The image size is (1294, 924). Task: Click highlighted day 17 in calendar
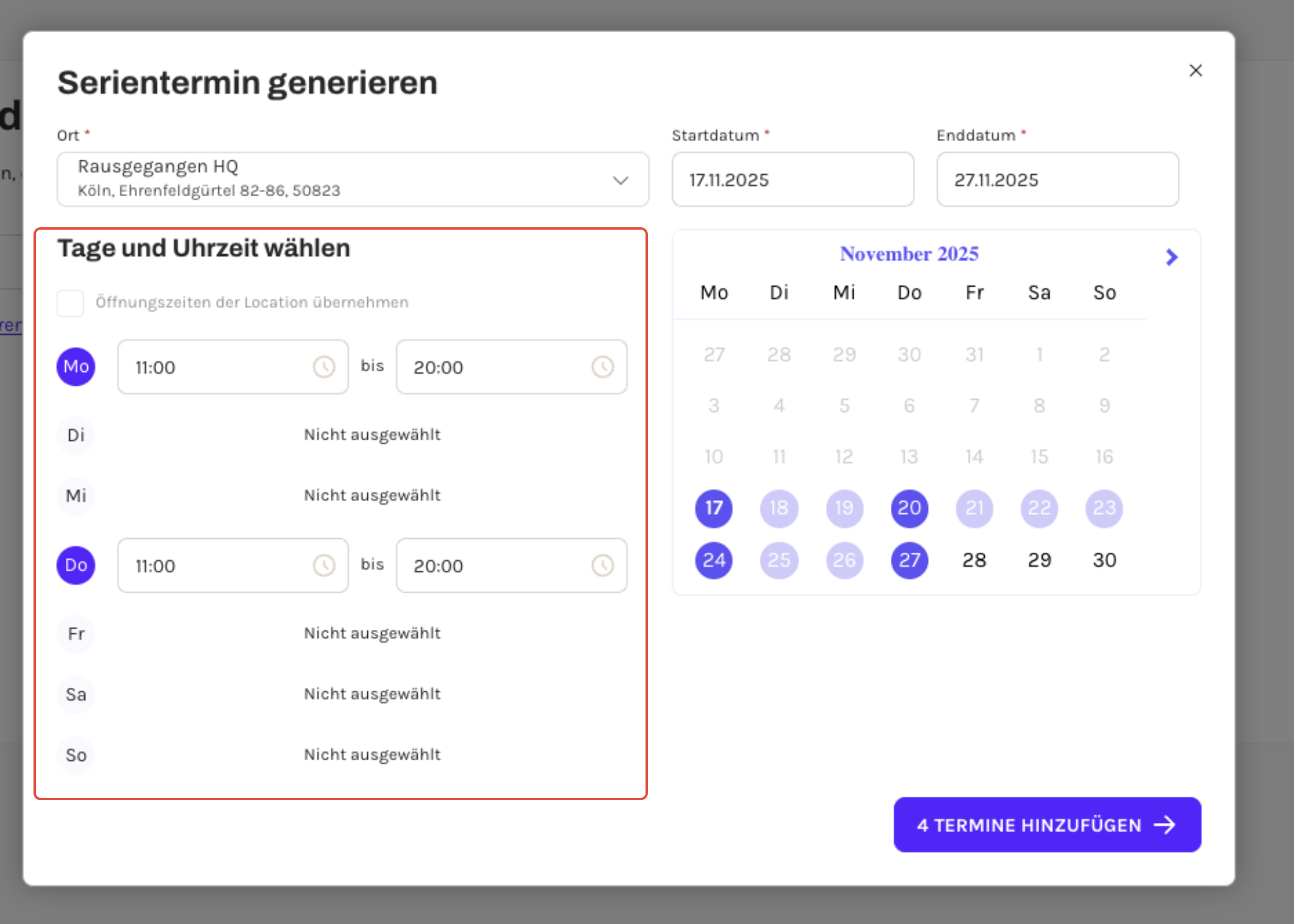point(714,508)
